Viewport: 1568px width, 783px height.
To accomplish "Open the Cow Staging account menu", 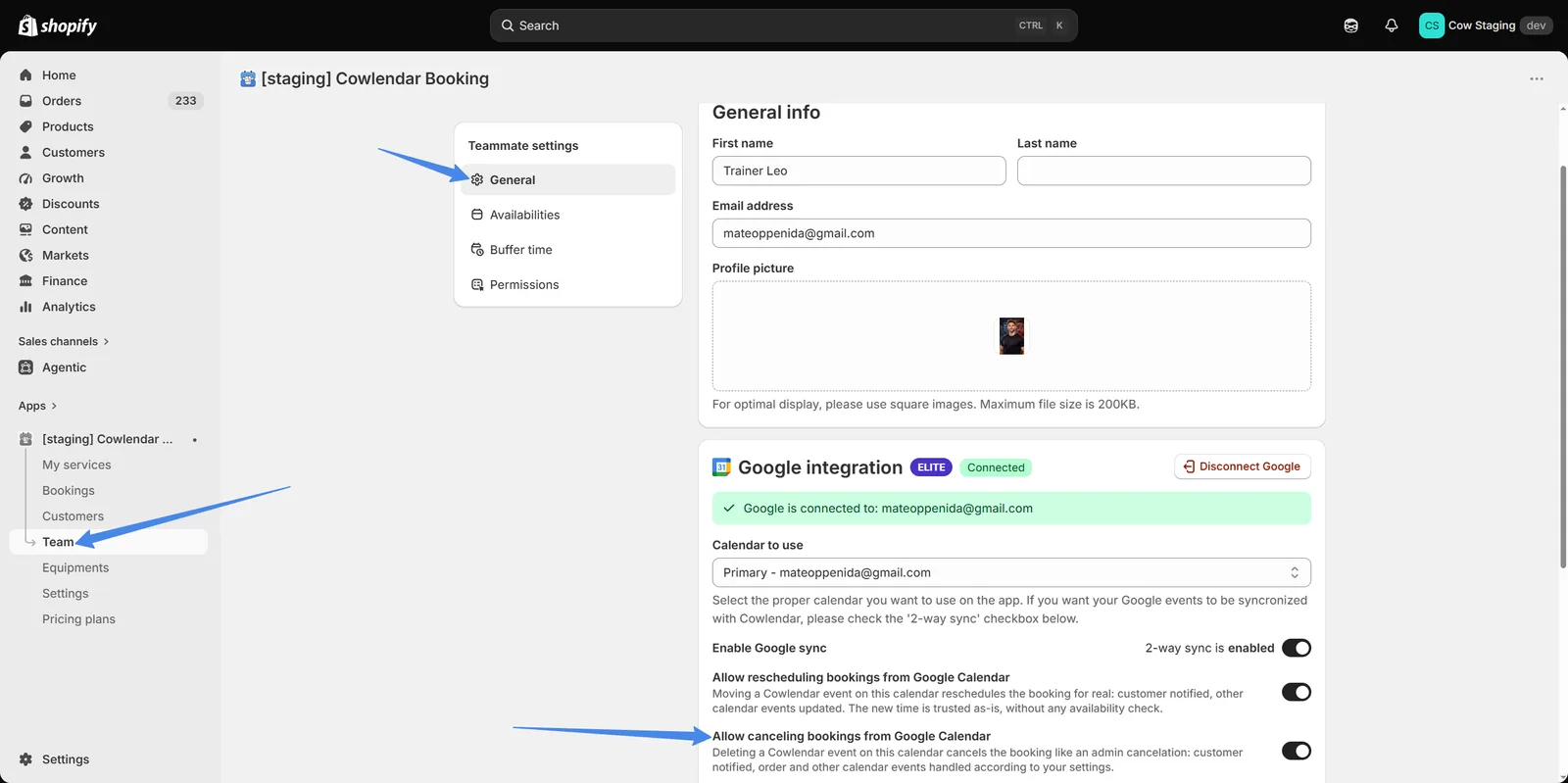I will tap(1485, 25).
